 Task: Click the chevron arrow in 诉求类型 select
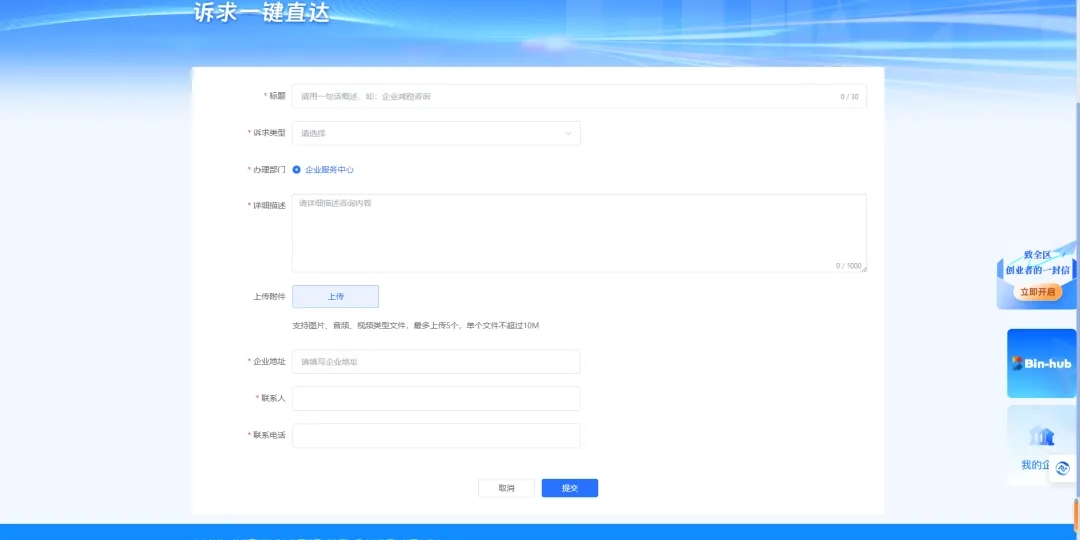point(568,133)
